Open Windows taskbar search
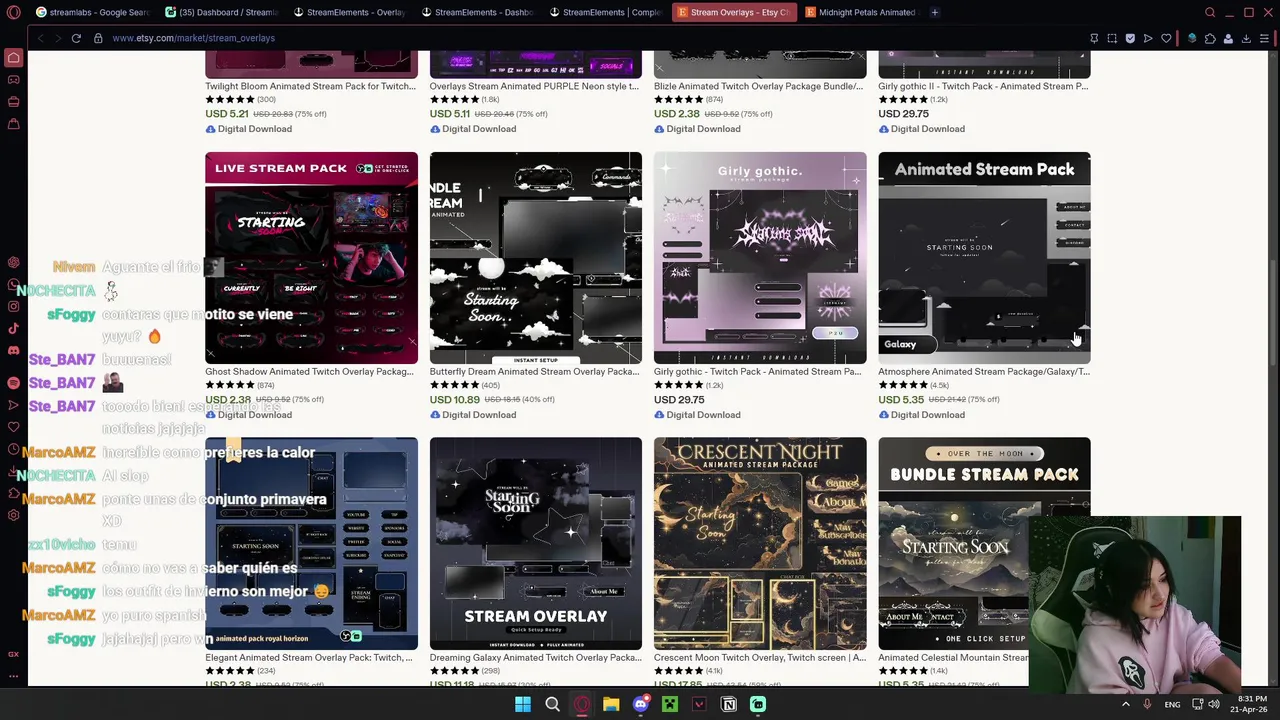Viewport: 1280px width, 720px height. (552, 704)
